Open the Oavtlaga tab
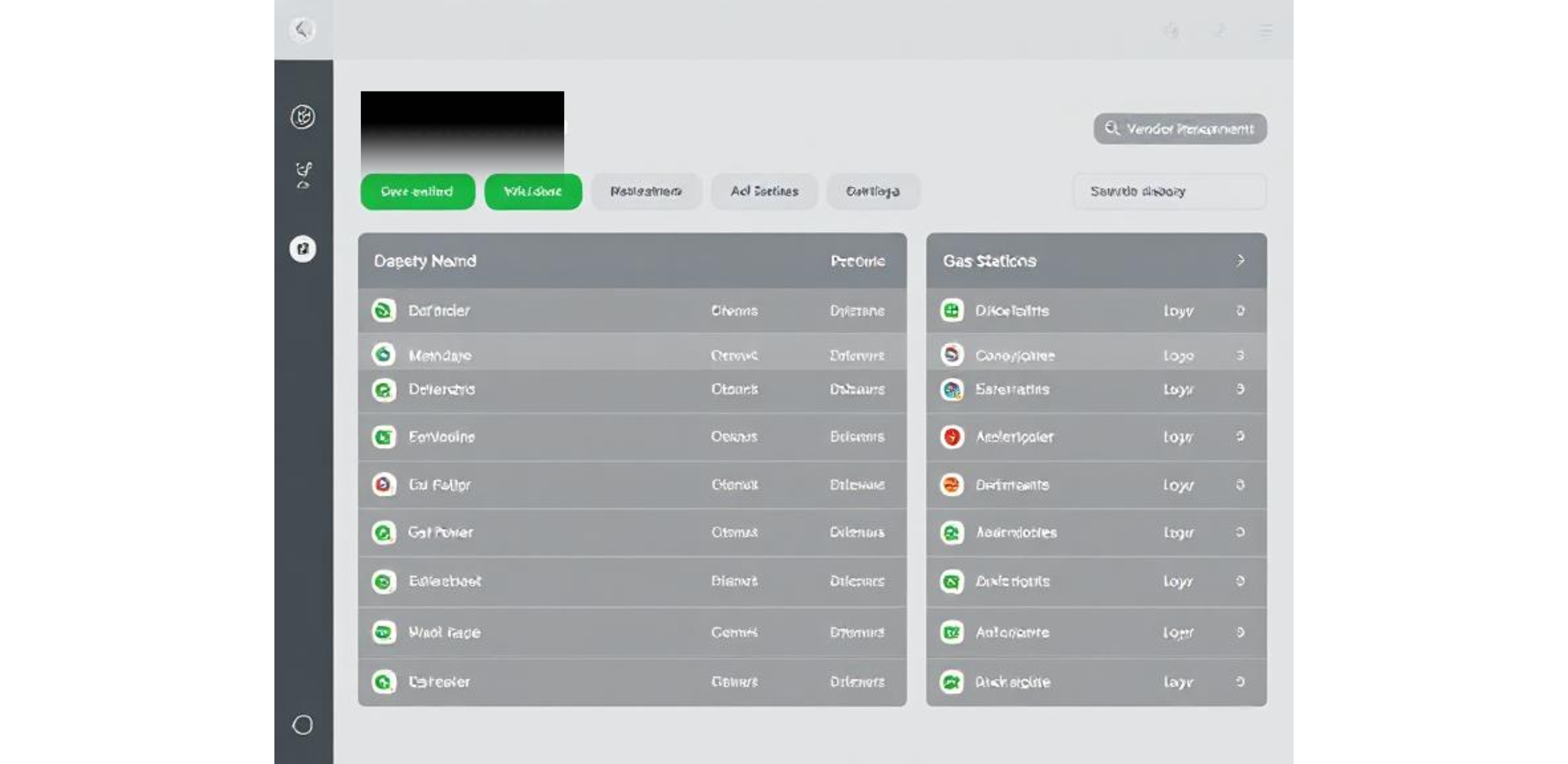 (872, 192)
